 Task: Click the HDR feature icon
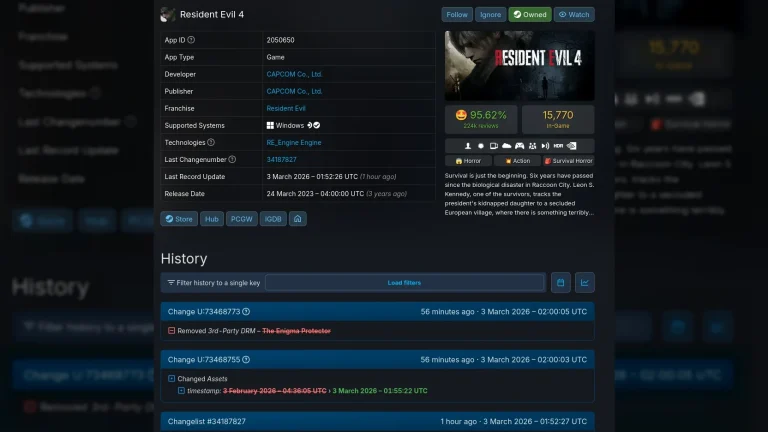(558, 146)
